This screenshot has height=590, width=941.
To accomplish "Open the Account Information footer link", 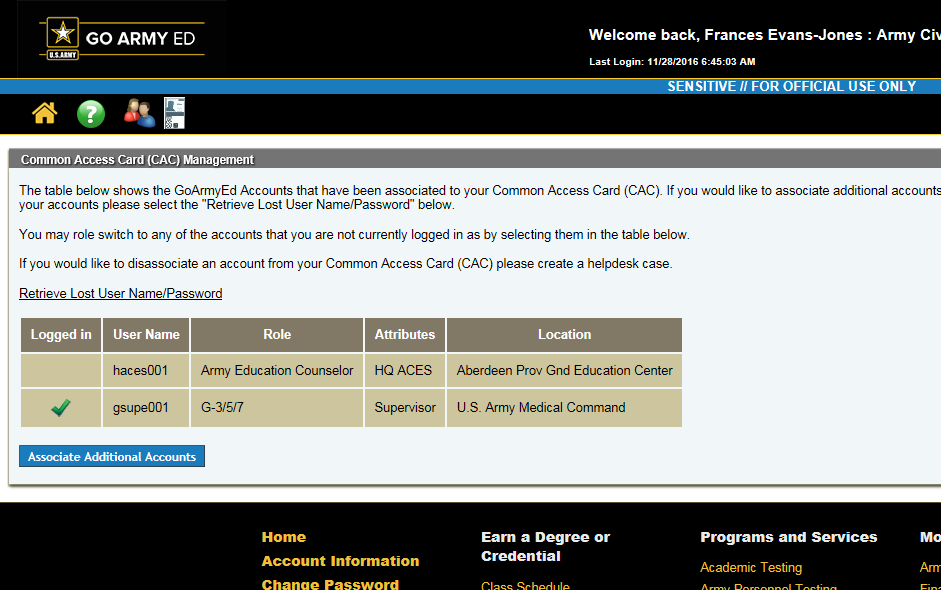I will (340, 561).
